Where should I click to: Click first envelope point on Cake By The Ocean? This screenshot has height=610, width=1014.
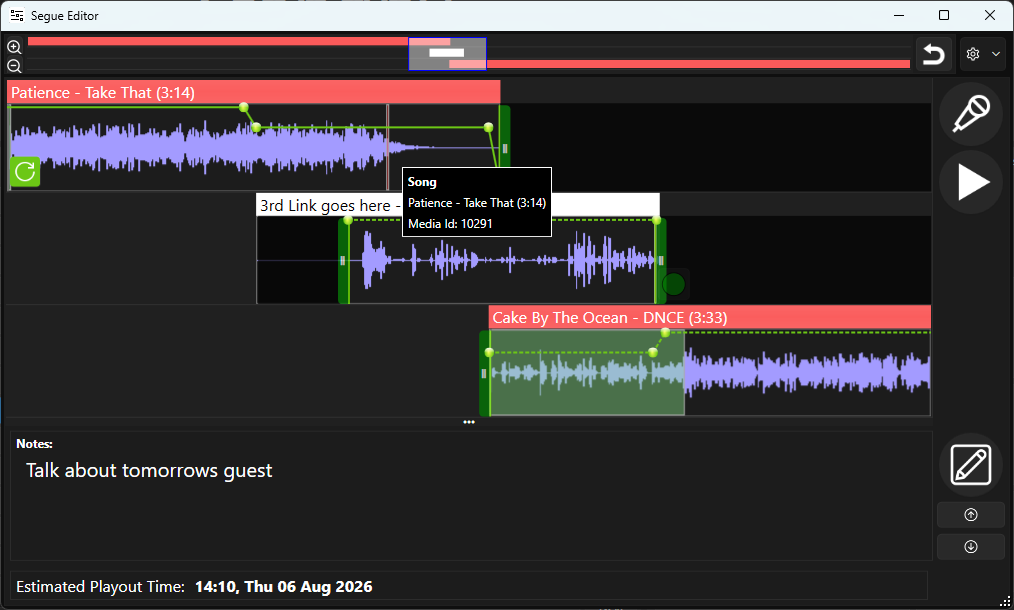(x=489, y=353)
